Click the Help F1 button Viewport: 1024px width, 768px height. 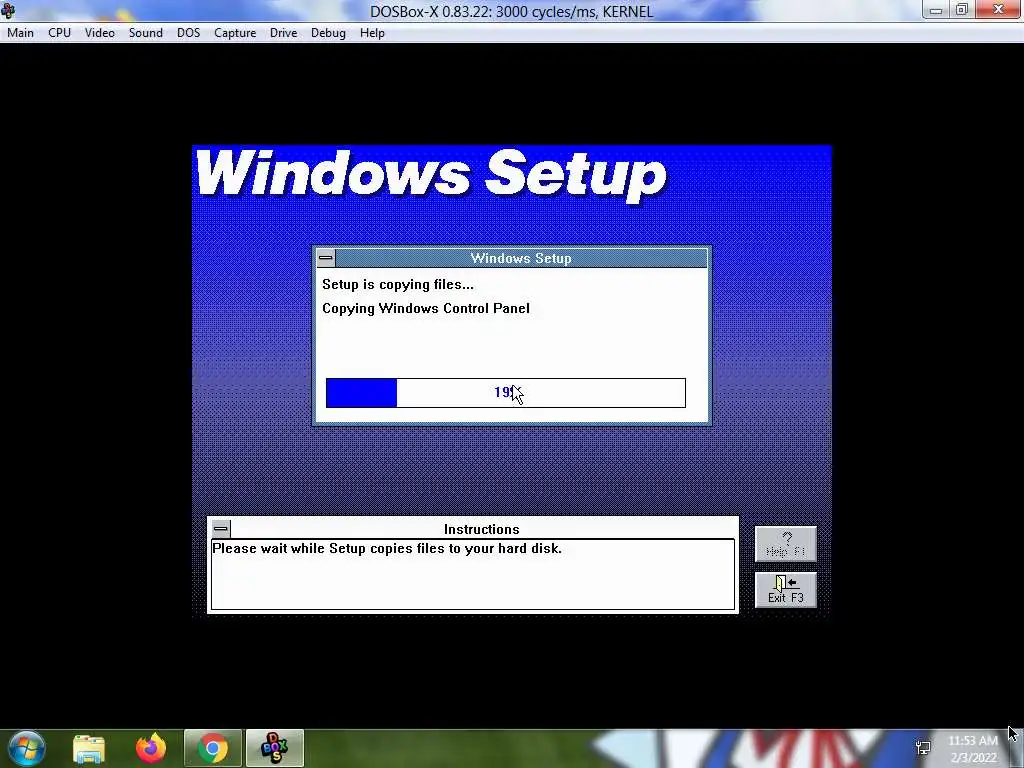point(786,544)
